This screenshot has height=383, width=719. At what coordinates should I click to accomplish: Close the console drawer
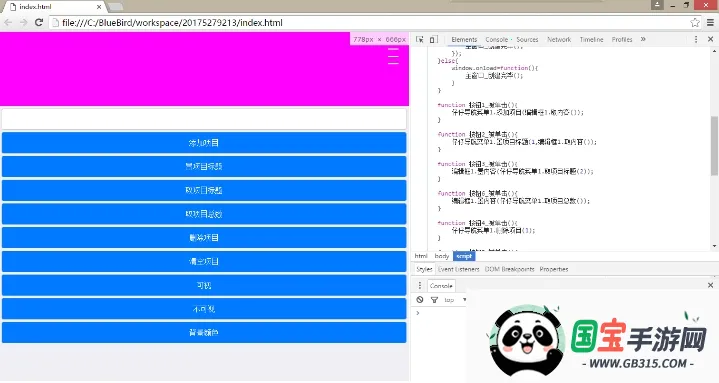pos(710,285)
